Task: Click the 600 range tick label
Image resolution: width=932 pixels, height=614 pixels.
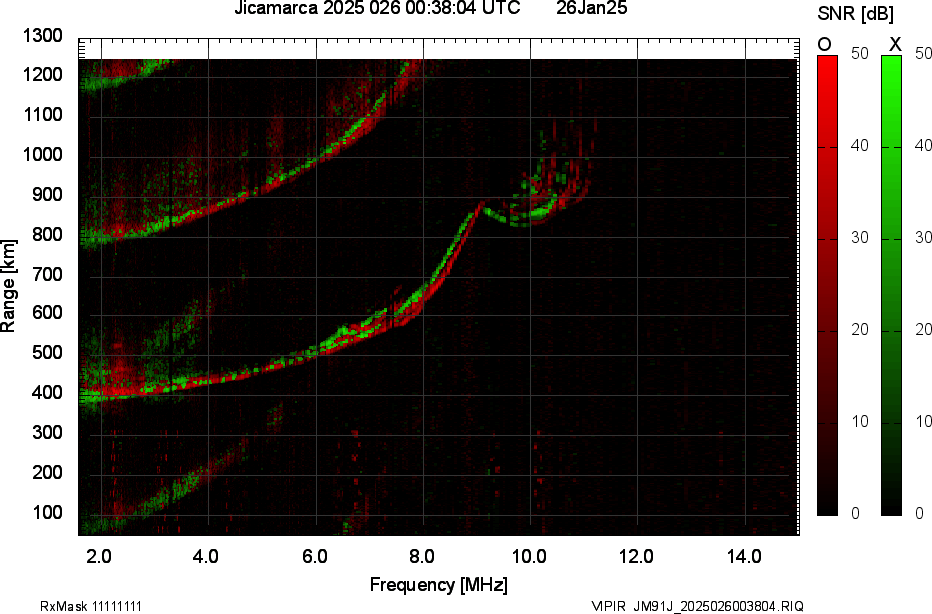Action: coord(47,313)
